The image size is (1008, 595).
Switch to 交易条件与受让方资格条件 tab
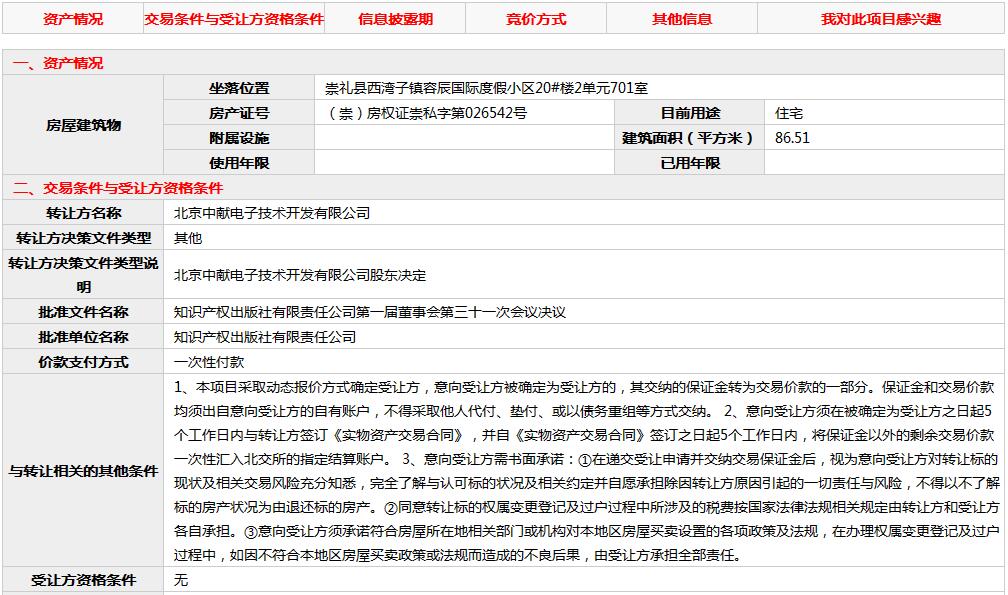pos(234,19)
